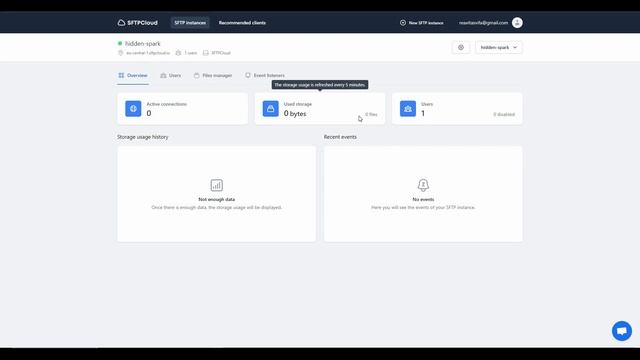Click the green status dot by hidden-spark
The height and width of the screenshot is (360, 640).
[x=120, y=43]
